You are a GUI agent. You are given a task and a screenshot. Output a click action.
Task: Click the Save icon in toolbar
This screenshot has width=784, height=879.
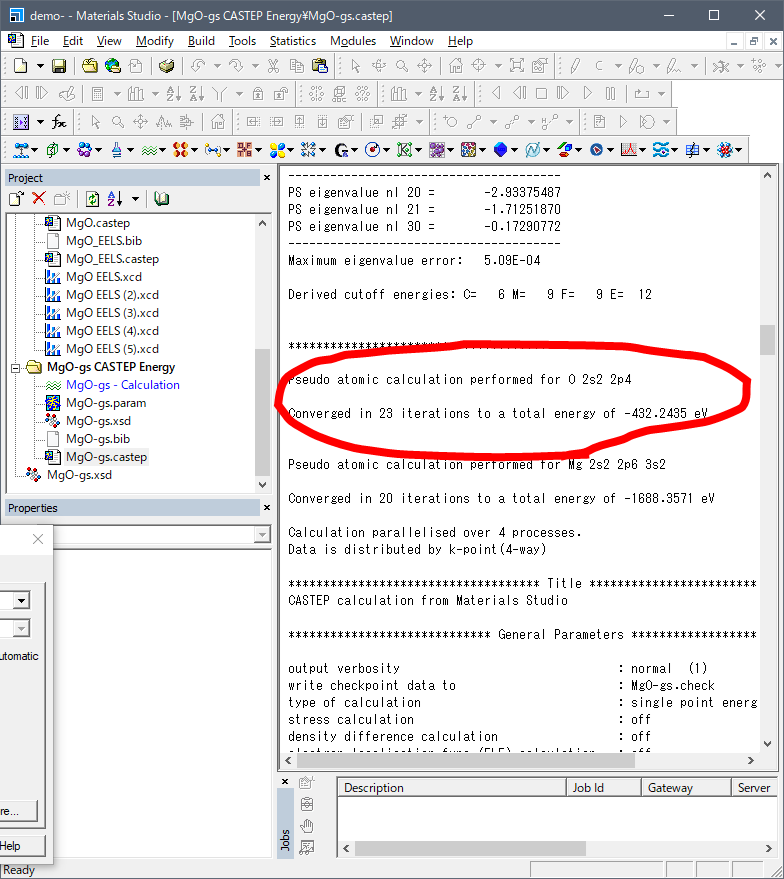(x=58, y=66)
